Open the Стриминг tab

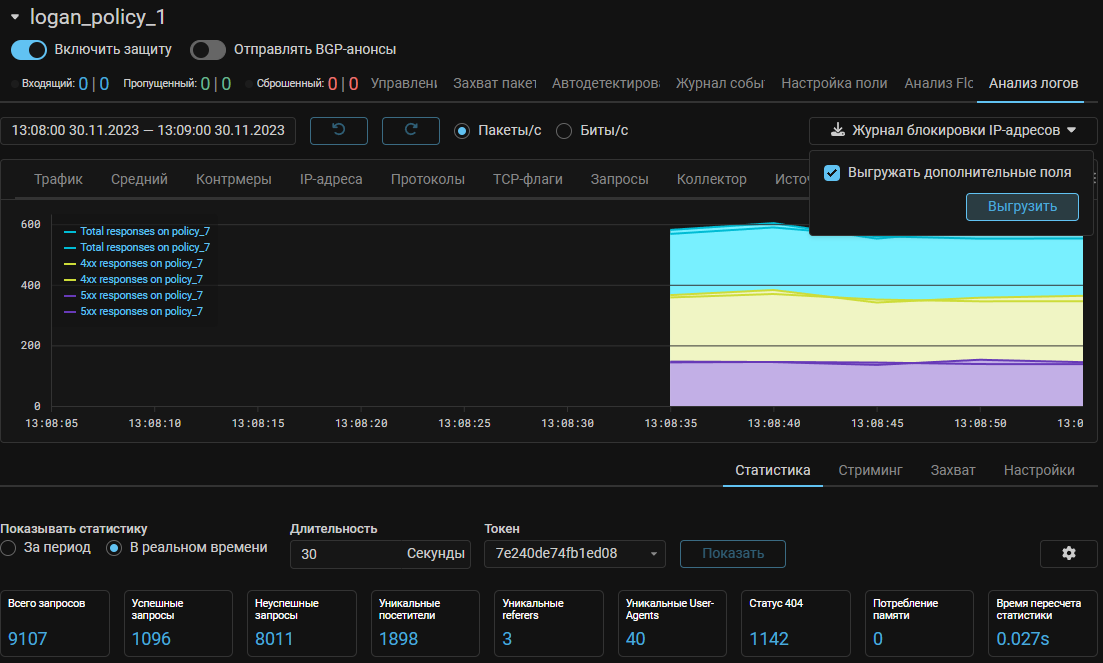tap(870, 470)
